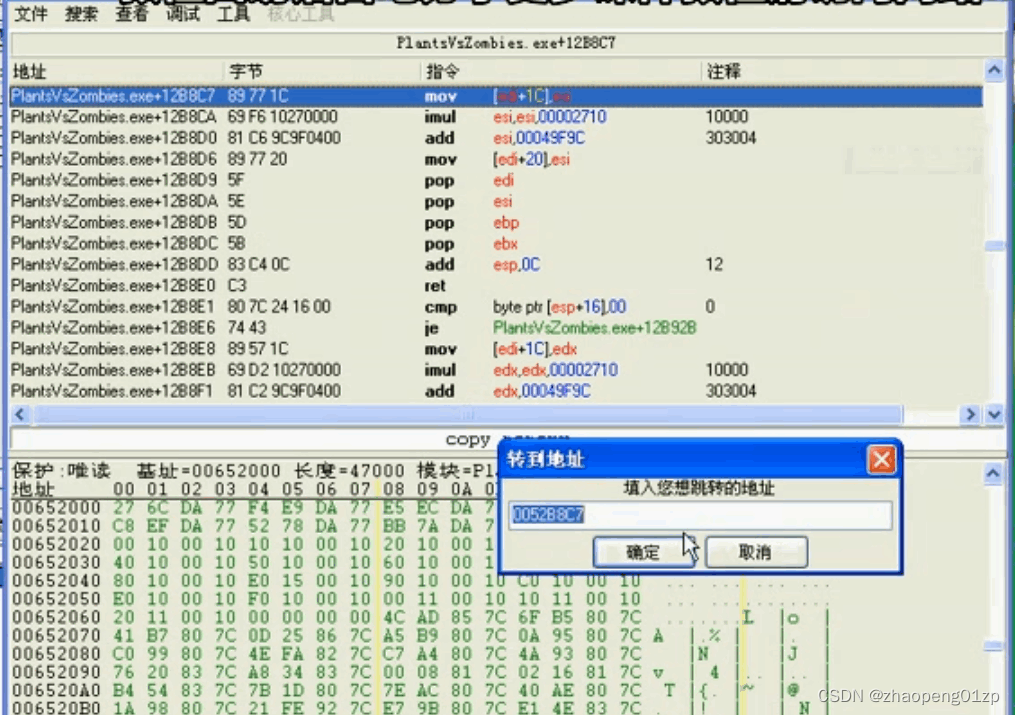This screenshot has width=1015, height=715.
Task: Open the 搜索 menu
Action: point(81,14)
